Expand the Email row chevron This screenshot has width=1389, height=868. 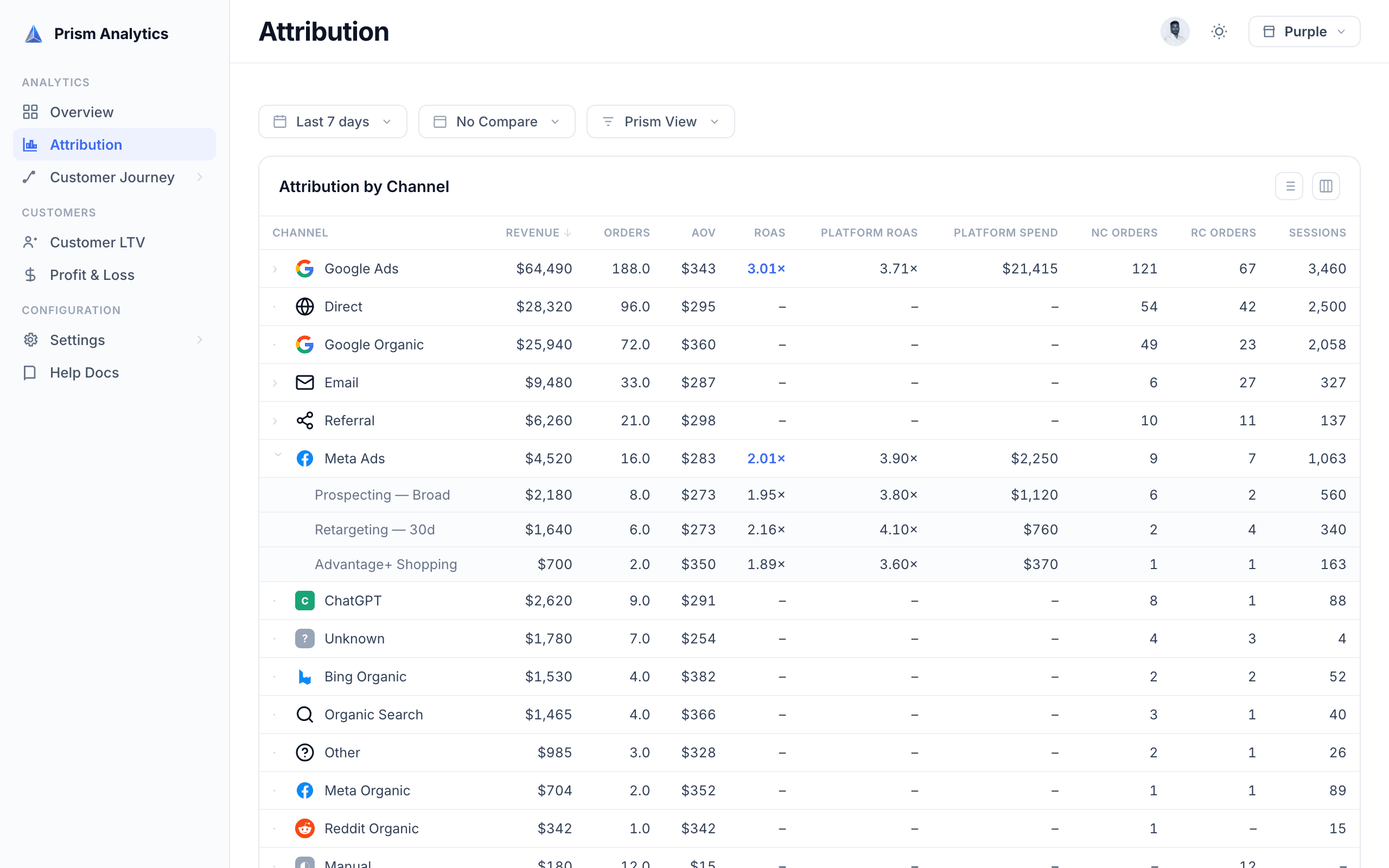[x=275, y=383]
